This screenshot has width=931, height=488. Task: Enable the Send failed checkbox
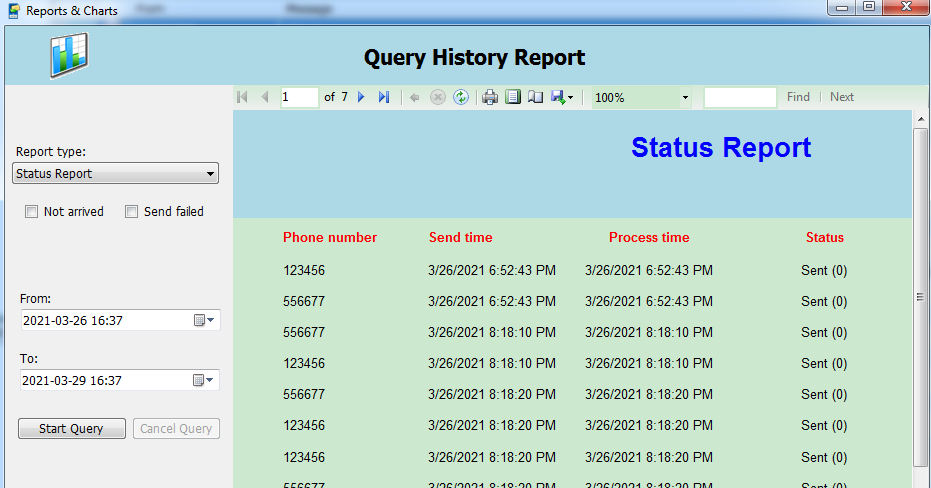pos(131,212)
